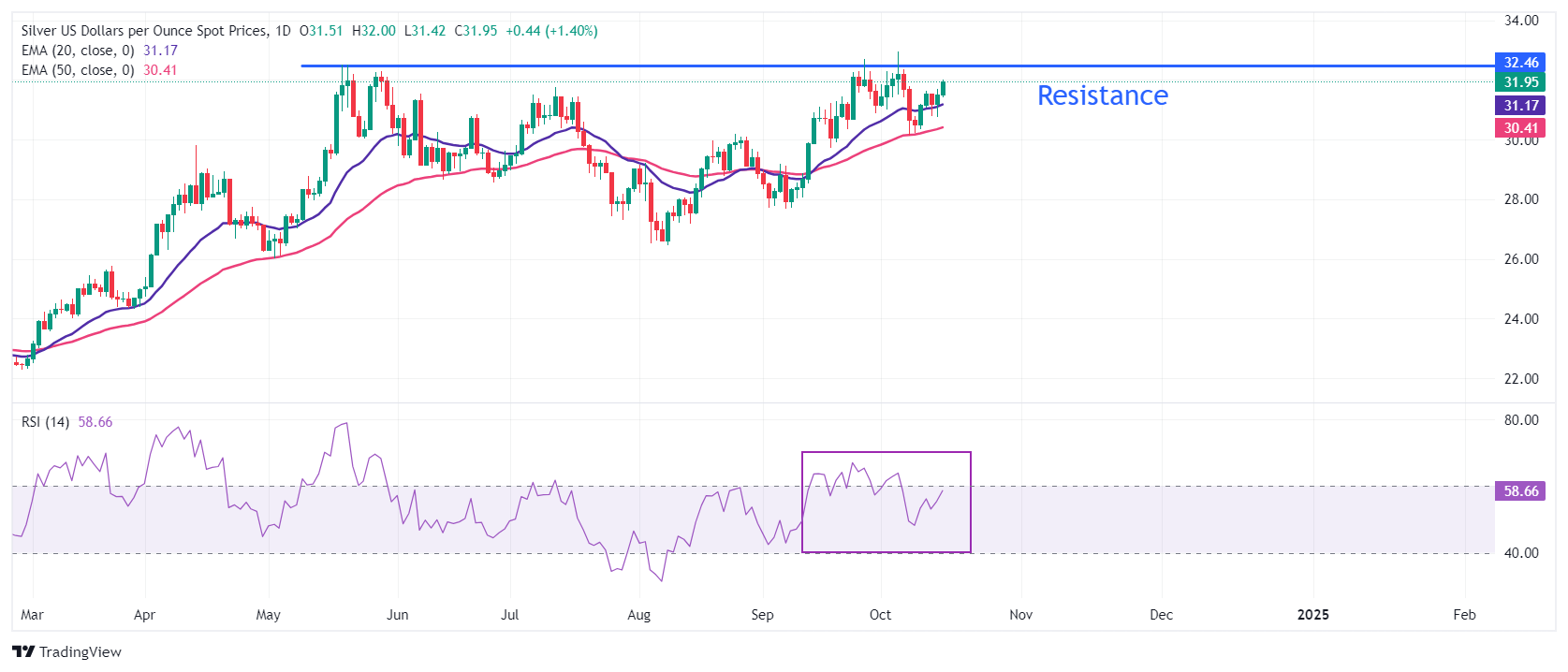Click the green 31.95 current price label
This screenshot has height=672, width=1568.
[1520, 82]
